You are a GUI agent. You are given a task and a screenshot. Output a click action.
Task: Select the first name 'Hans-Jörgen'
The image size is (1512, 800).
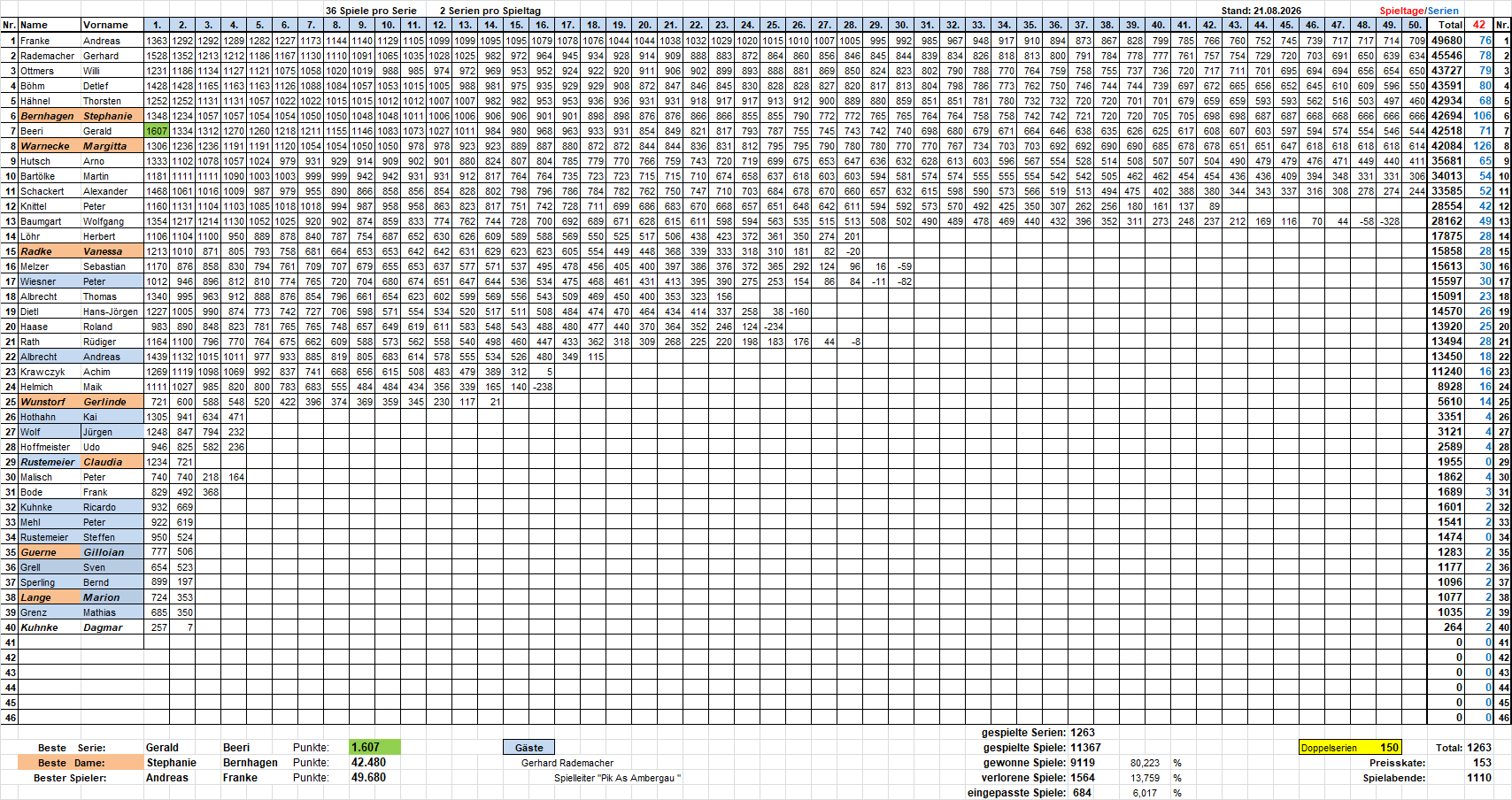pyautogui.click(x=112, y=312)
